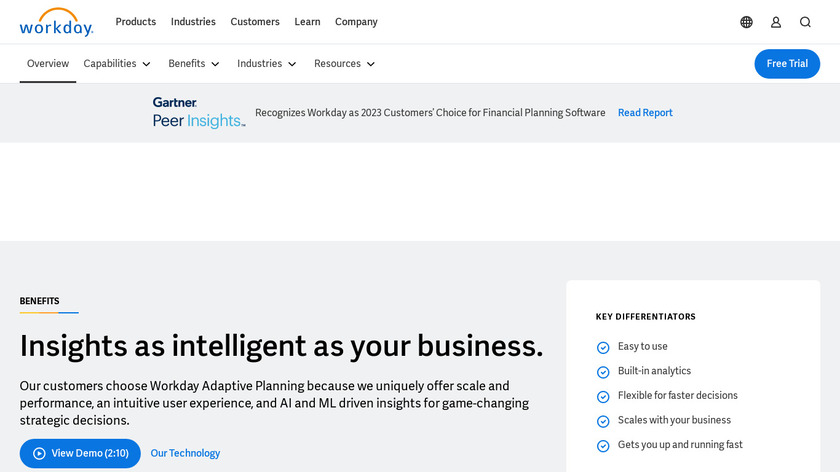Open the Our Technology link
The height and width of the screenshot is (472, 840).
(x=185, y=453)
